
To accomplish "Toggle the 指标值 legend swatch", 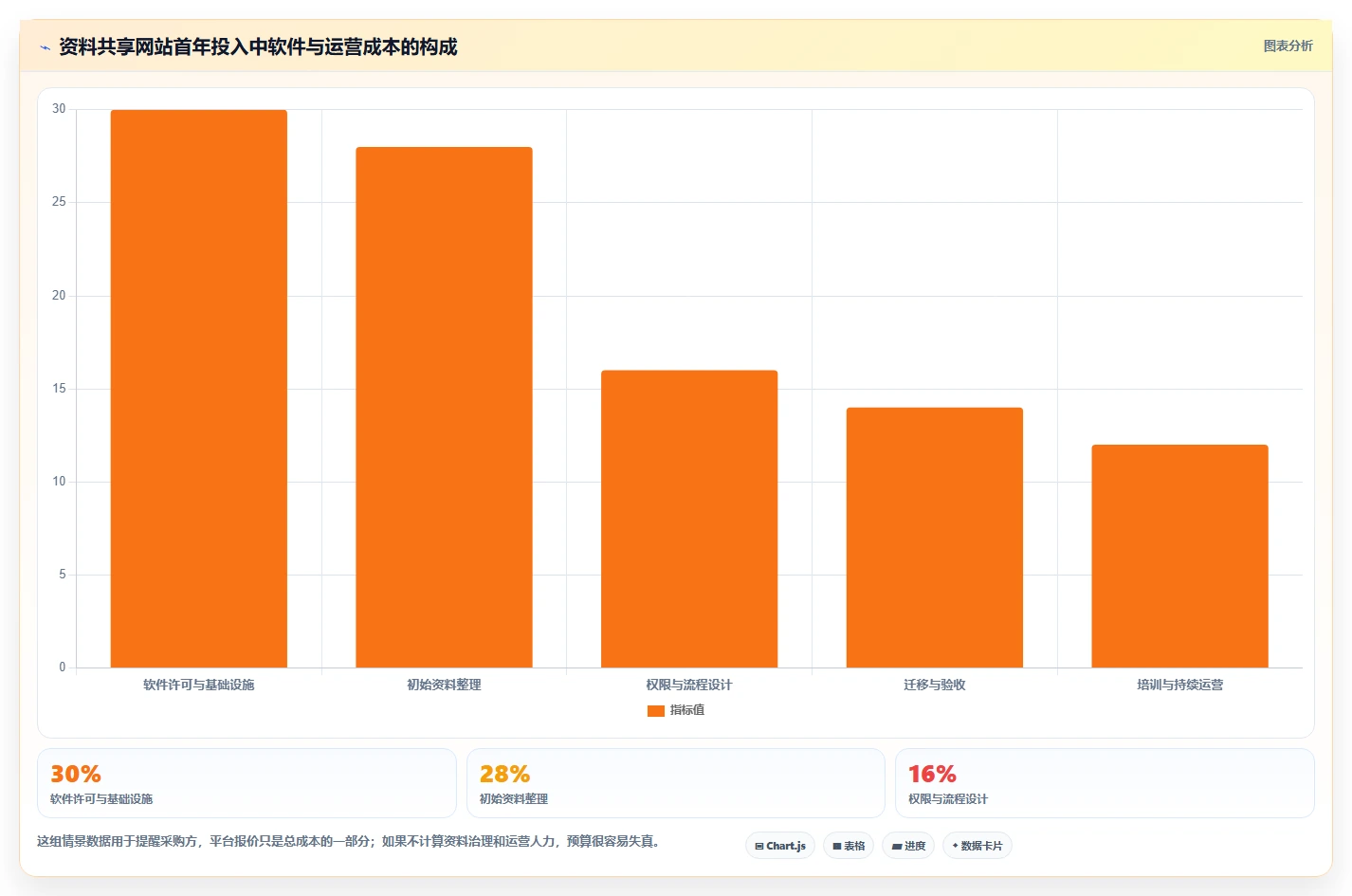I will (656, 710).
